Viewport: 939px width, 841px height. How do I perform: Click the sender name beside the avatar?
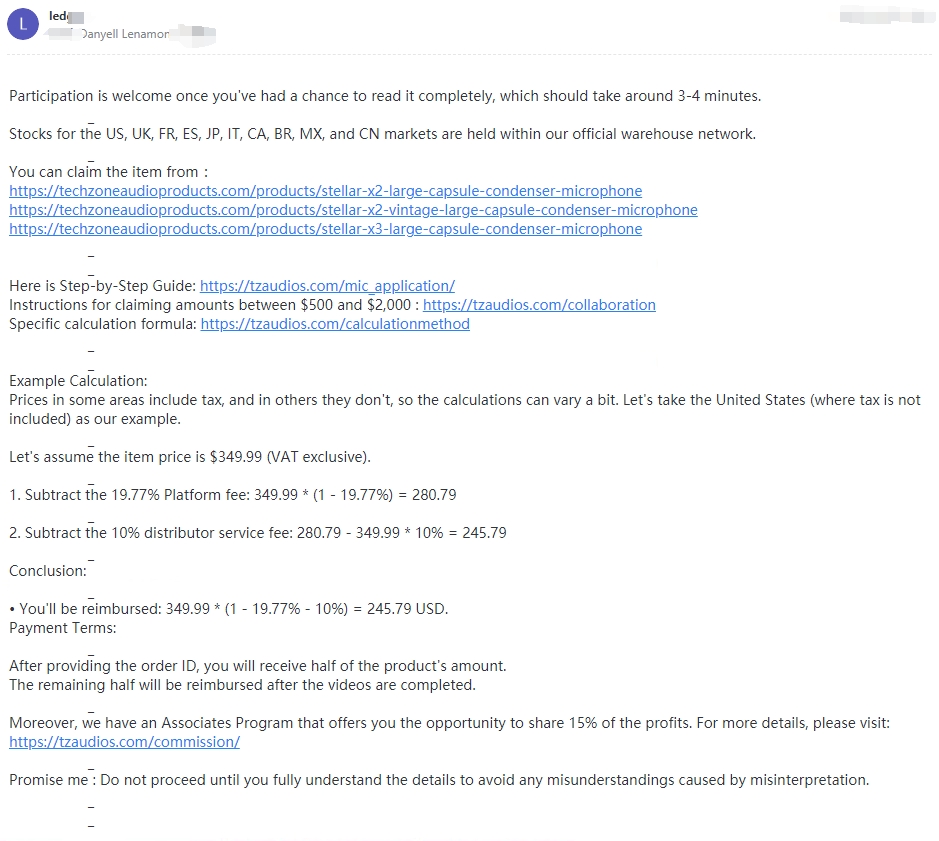pos(66,16)
